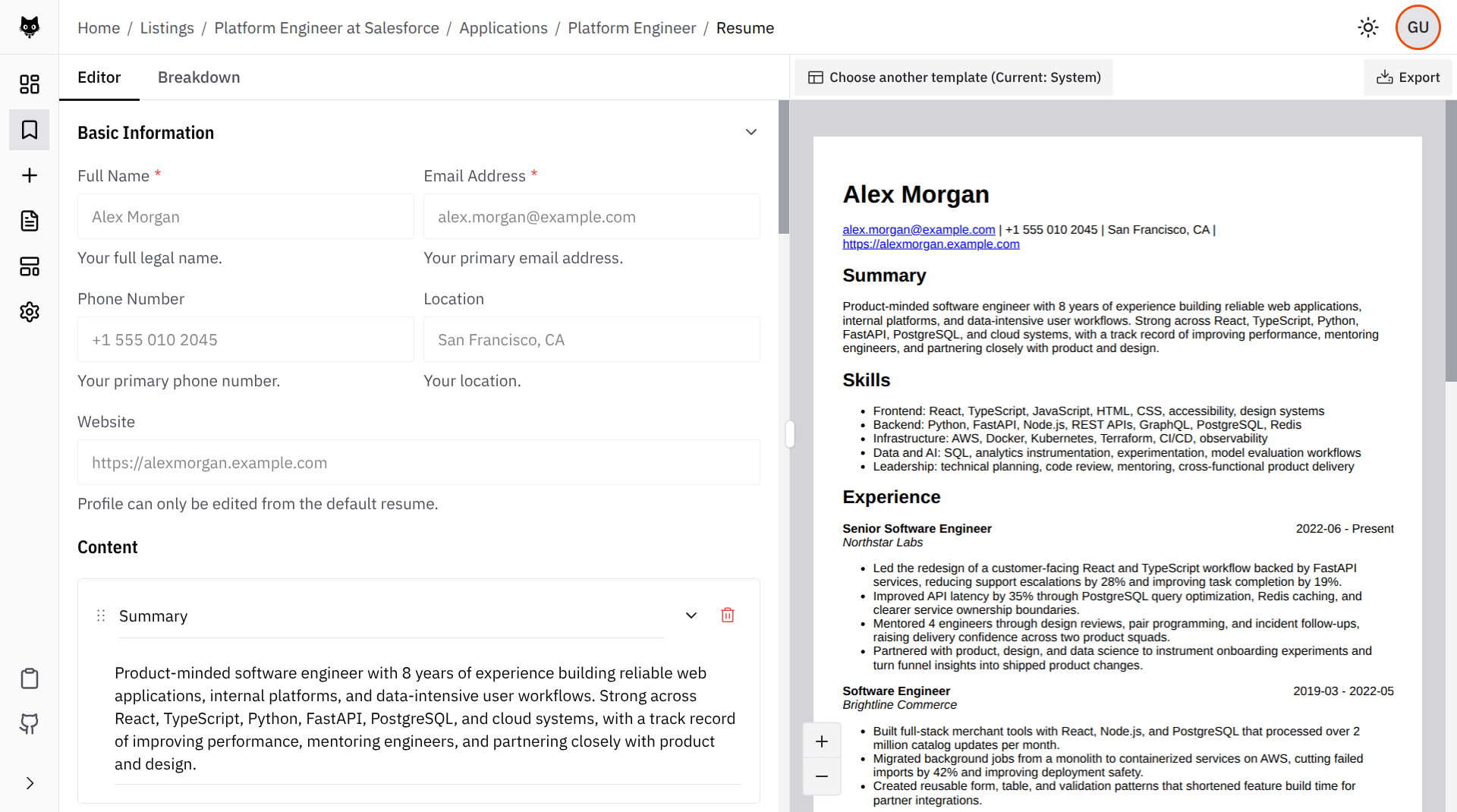1457x812 pixels.
Task: Click the cat logo icon
Action: (29, 27)
